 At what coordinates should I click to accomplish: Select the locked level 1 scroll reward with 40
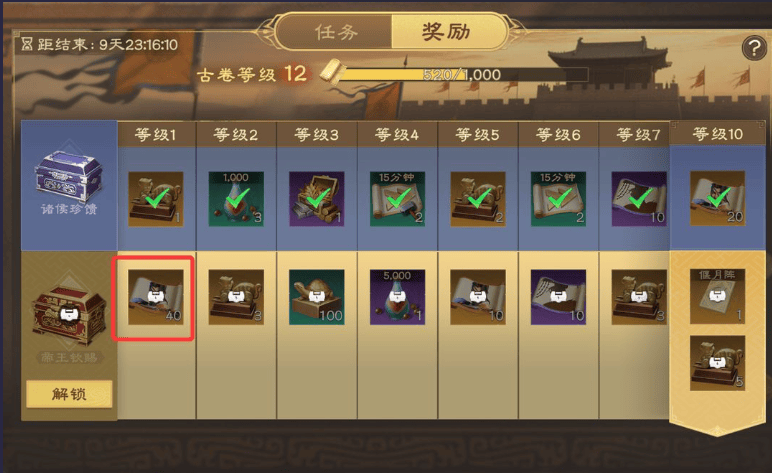[156, 297]
